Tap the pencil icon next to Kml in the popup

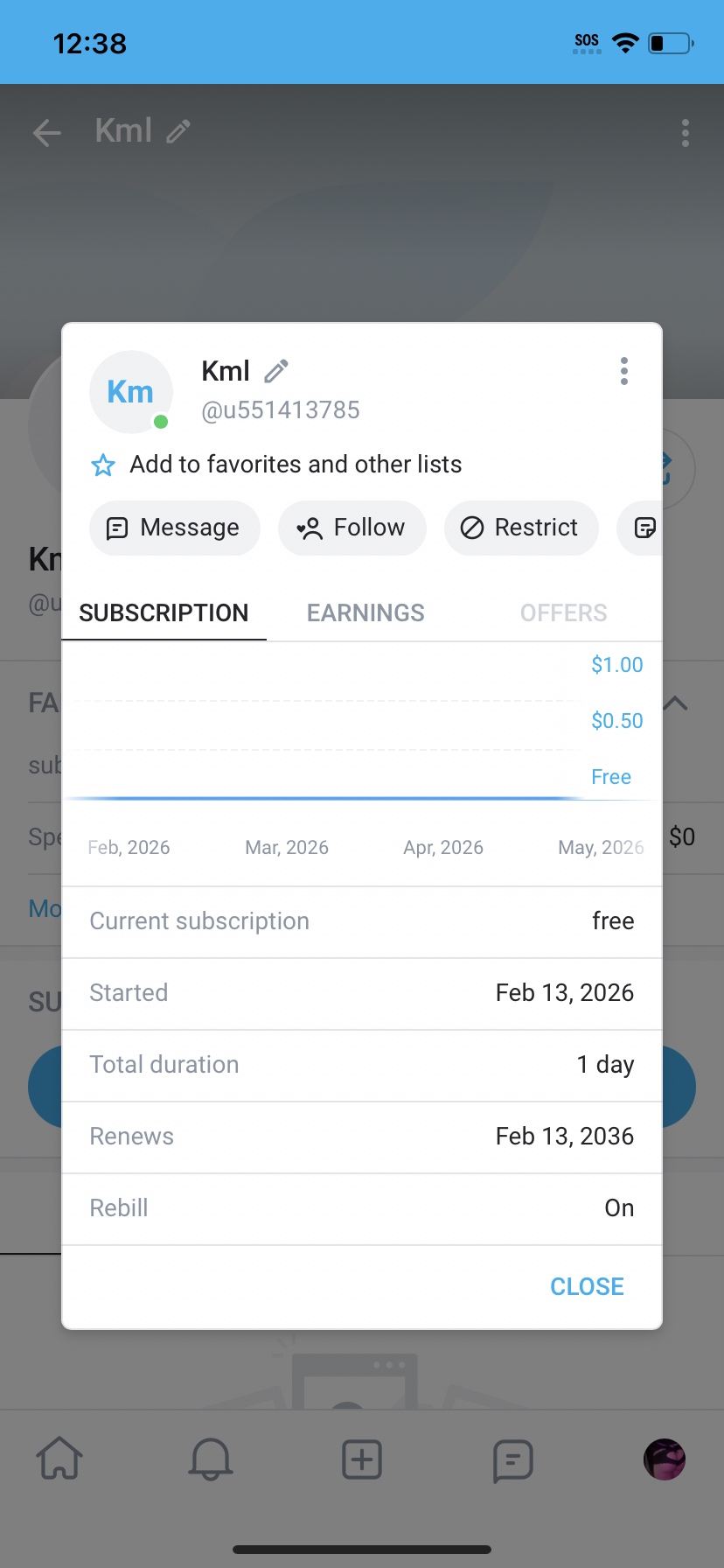(276, 372)
